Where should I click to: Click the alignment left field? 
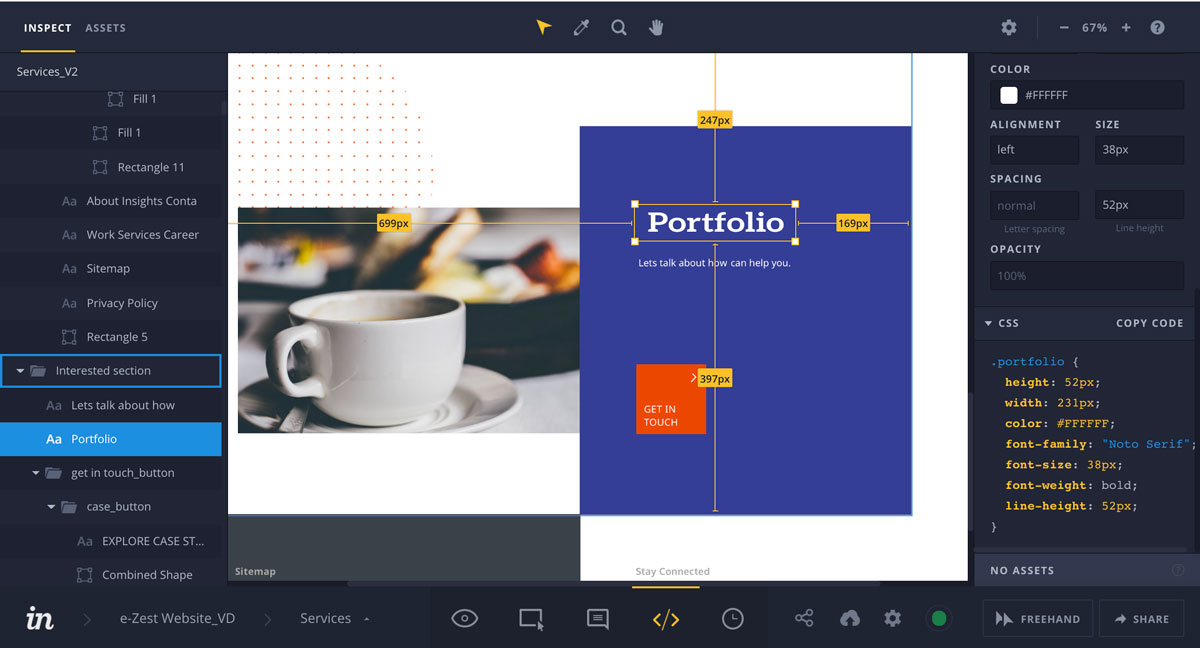point(1034,150)
